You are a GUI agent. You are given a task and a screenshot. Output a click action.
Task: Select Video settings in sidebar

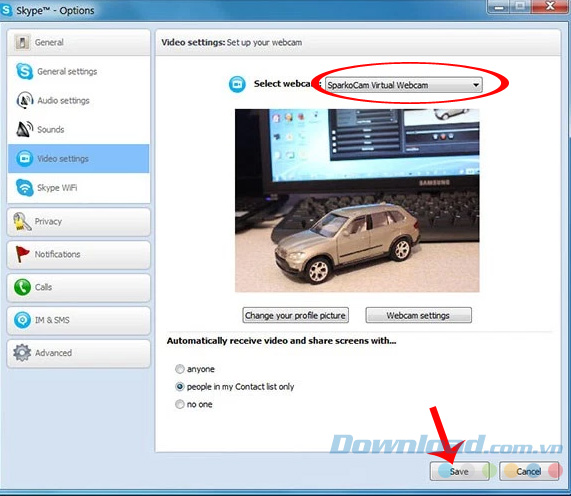pyautogui.click(x=78, y=158)
